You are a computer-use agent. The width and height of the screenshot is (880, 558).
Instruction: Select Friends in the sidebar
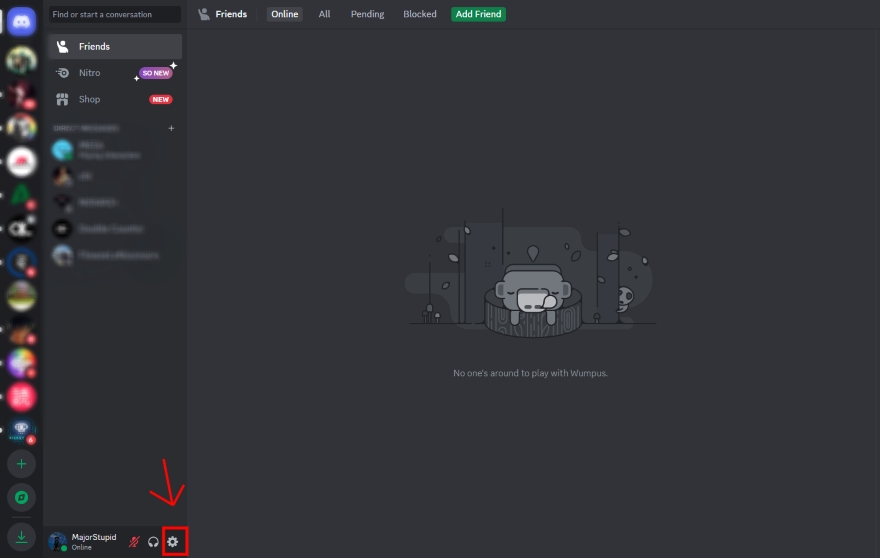click(x=114, y=47)
